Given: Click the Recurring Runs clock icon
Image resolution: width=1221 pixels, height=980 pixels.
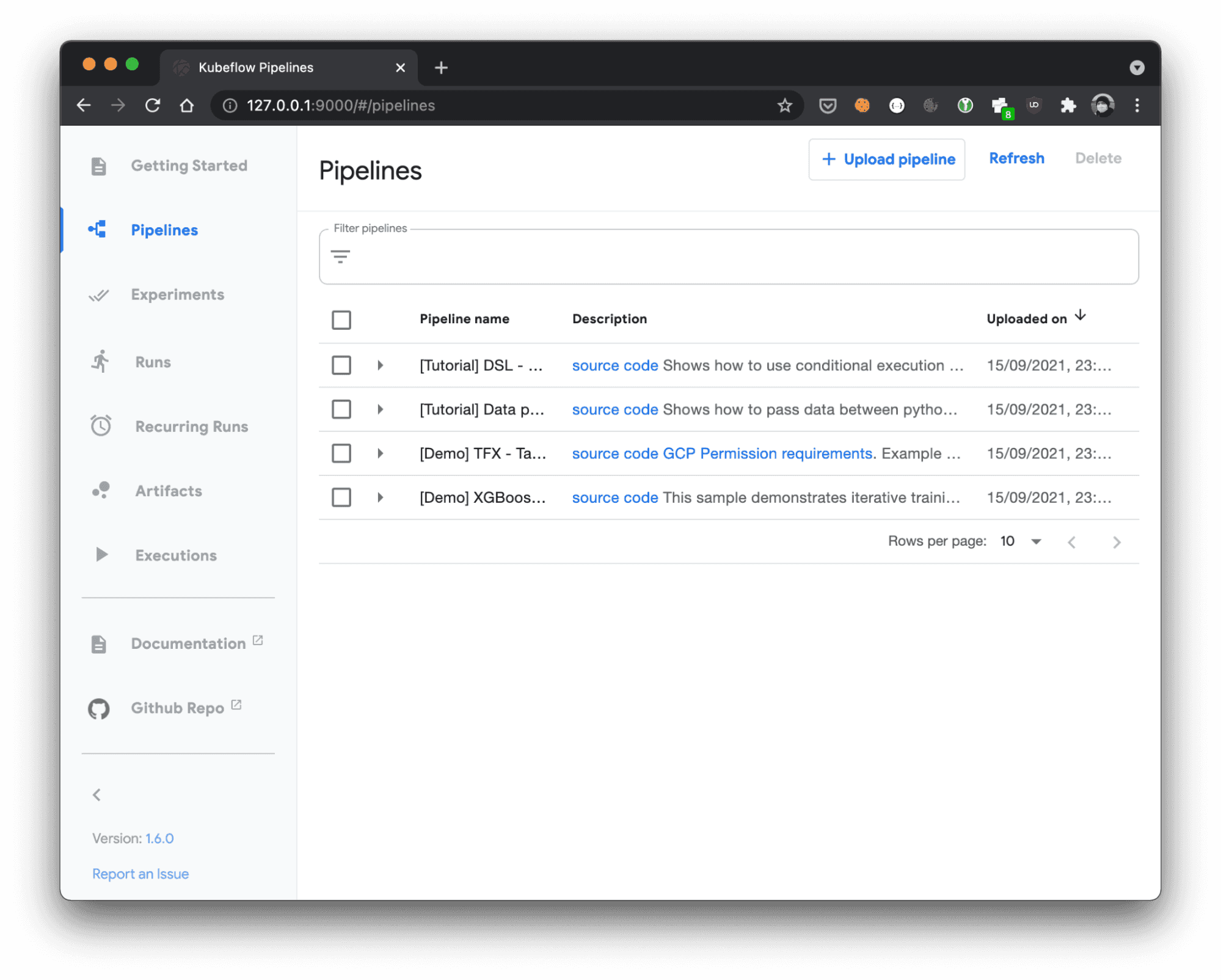Looking at the screenshot, I should point(101,426).
